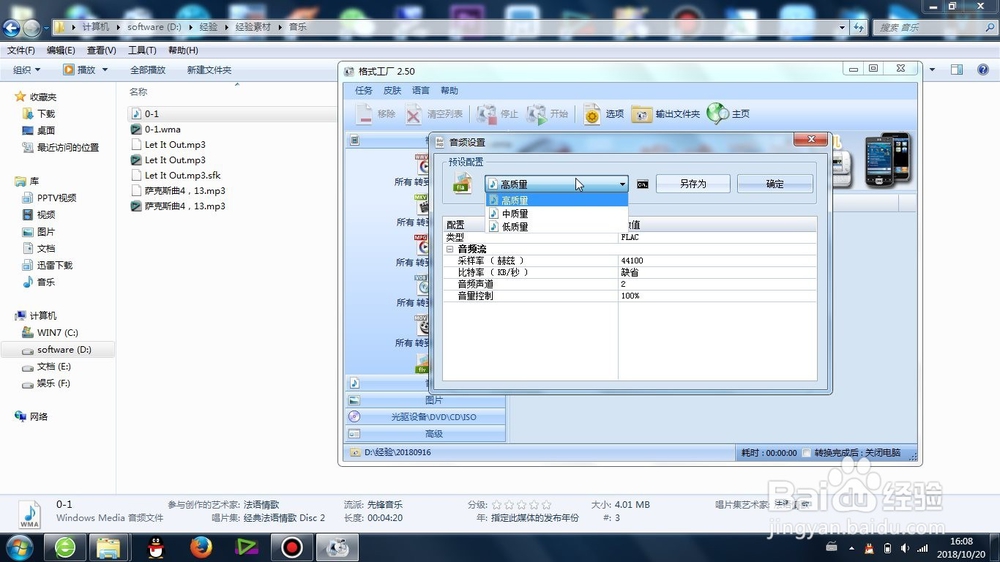Viewport: 1000px width, 562px height.
Task: Select the 音量控制 value 100%
Action: (717, 296)
